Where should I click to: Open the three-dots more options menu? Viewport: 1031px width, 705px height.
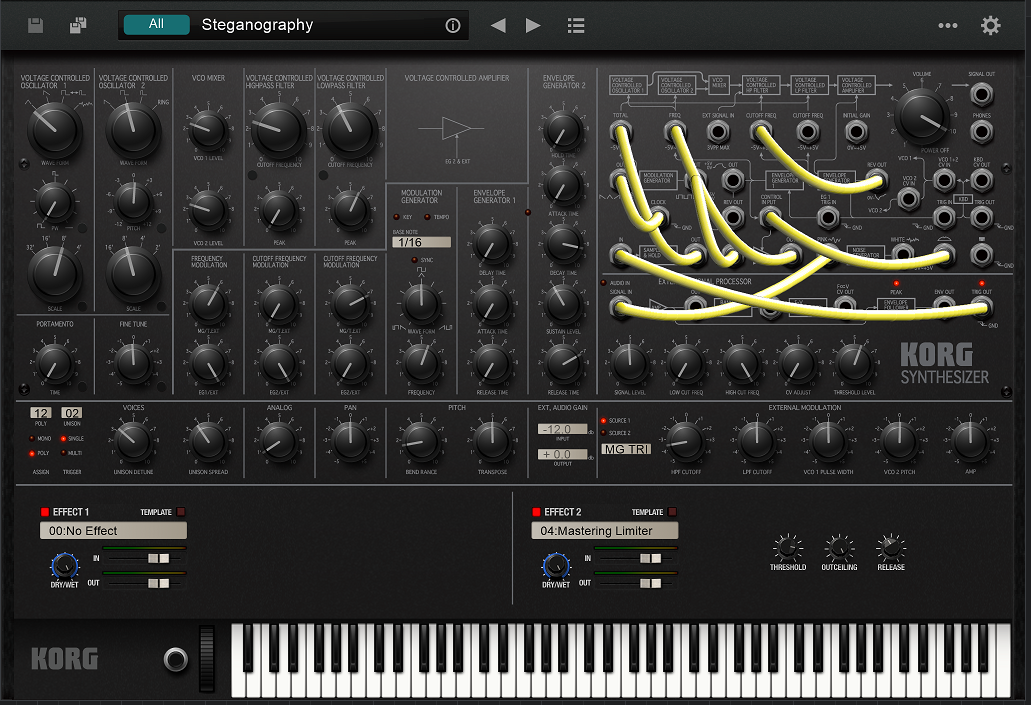947,26
